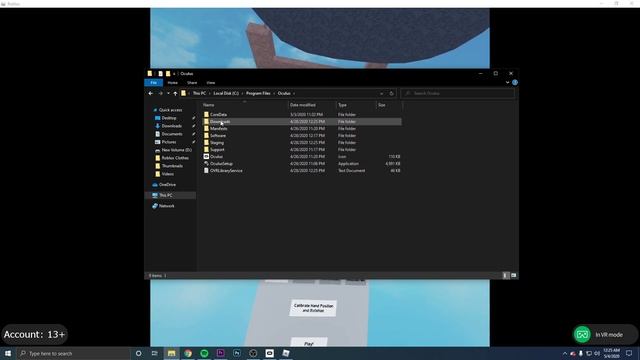Click Calibrate Hand Position and Rotation button
640x360 pixels.
313,308
